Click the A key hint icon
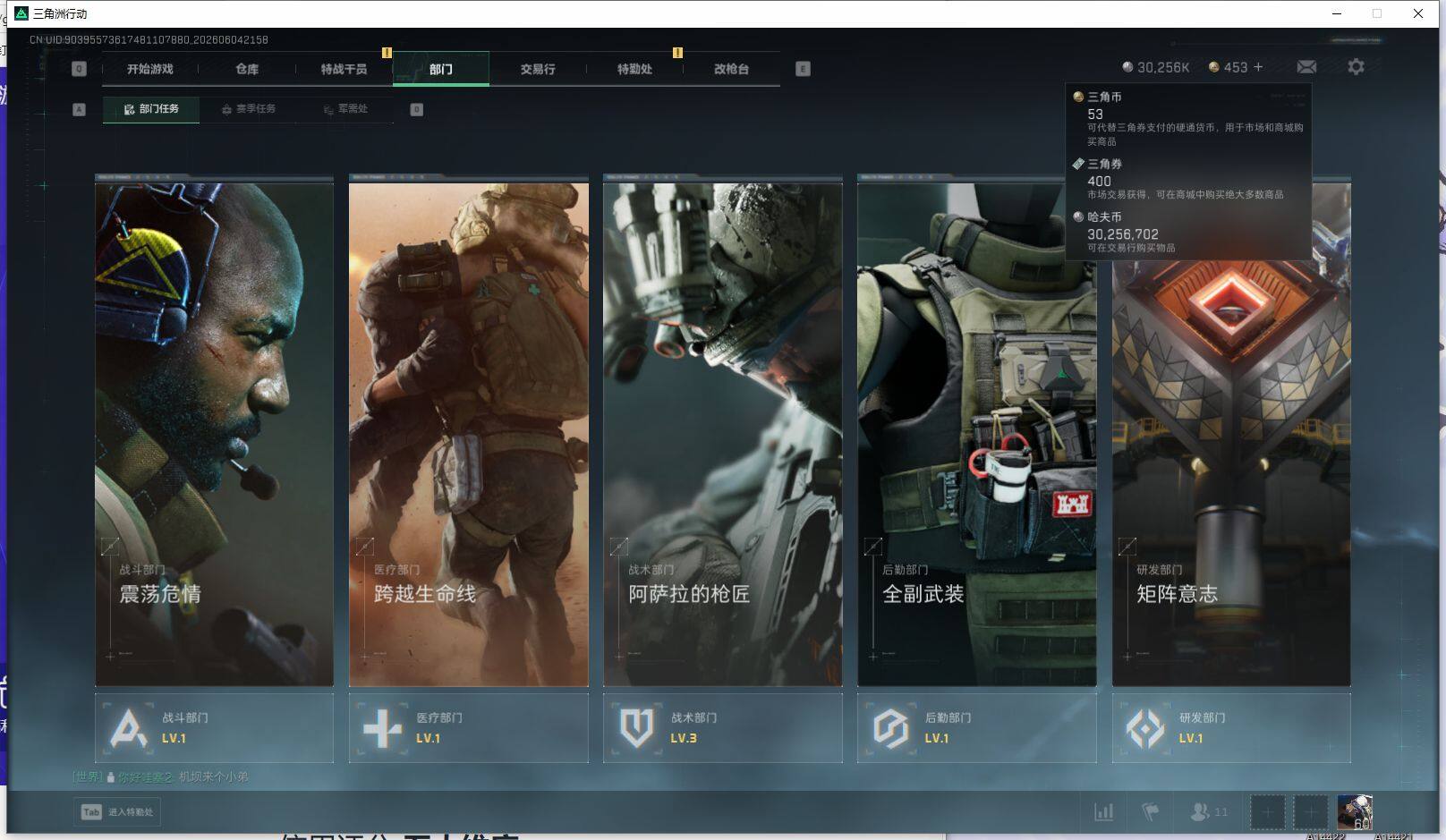This screenshot has height=840, width=1446. click(79, 109)
